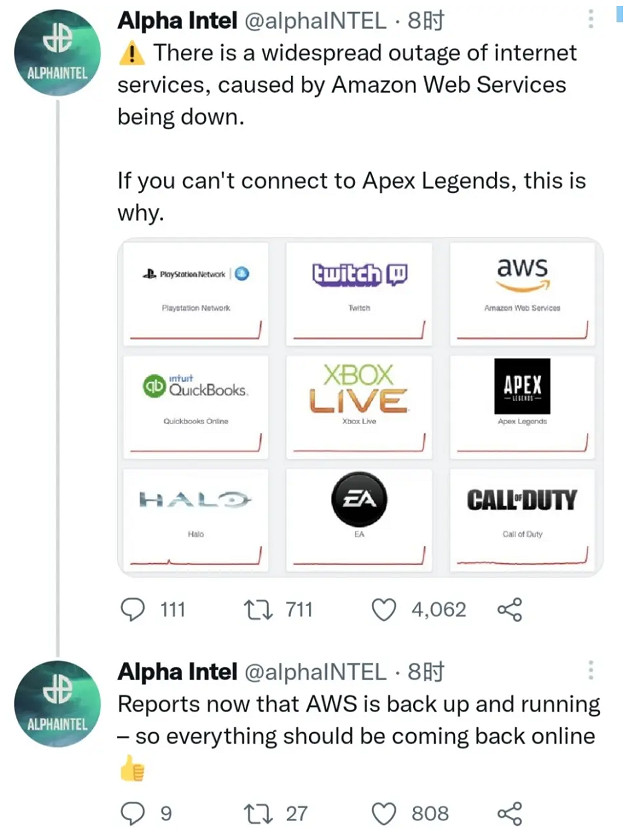Open the Halo outage tile

coord(195,520)
